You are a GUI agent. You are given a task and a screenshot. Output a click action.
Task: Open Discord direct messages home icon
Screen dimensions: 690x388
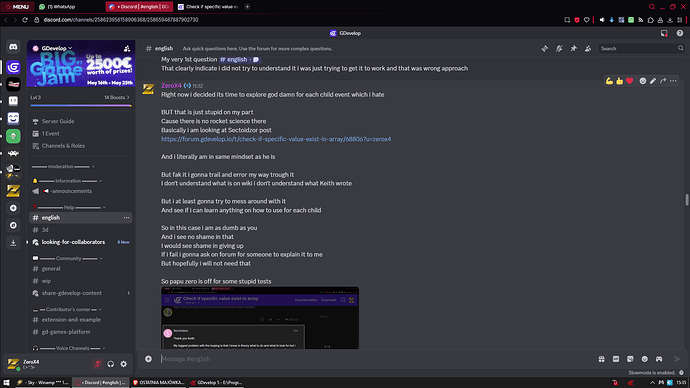[13, 47]
